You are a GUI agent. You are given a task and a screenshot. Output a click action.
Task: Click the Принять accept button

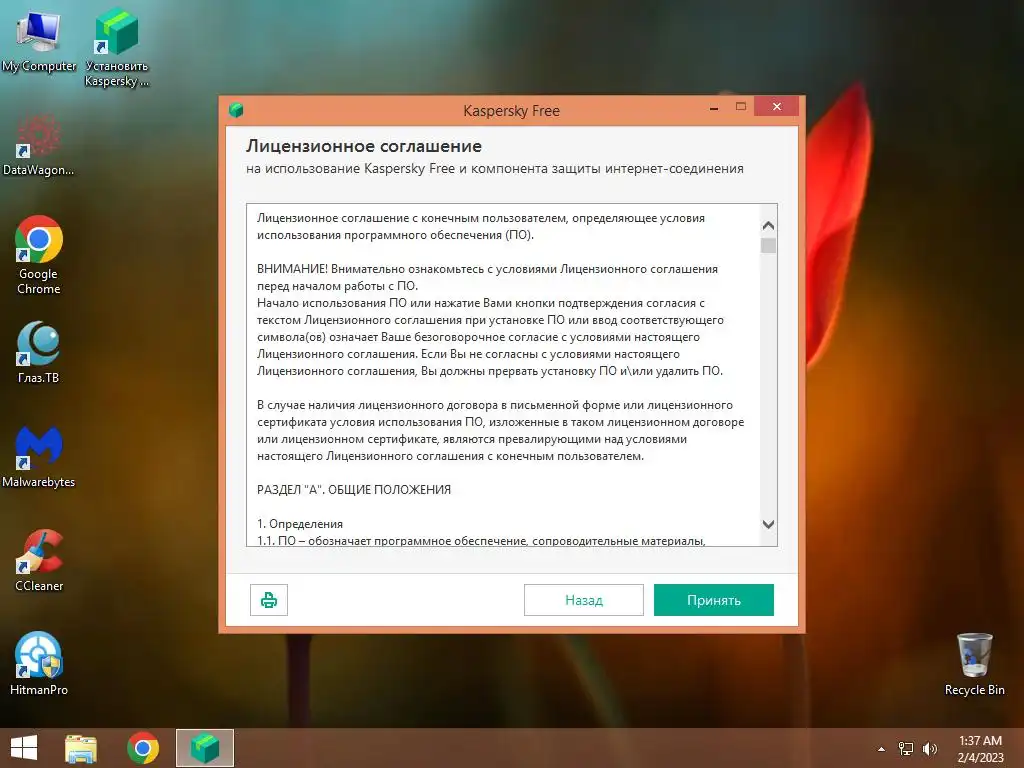click(713, 600)
